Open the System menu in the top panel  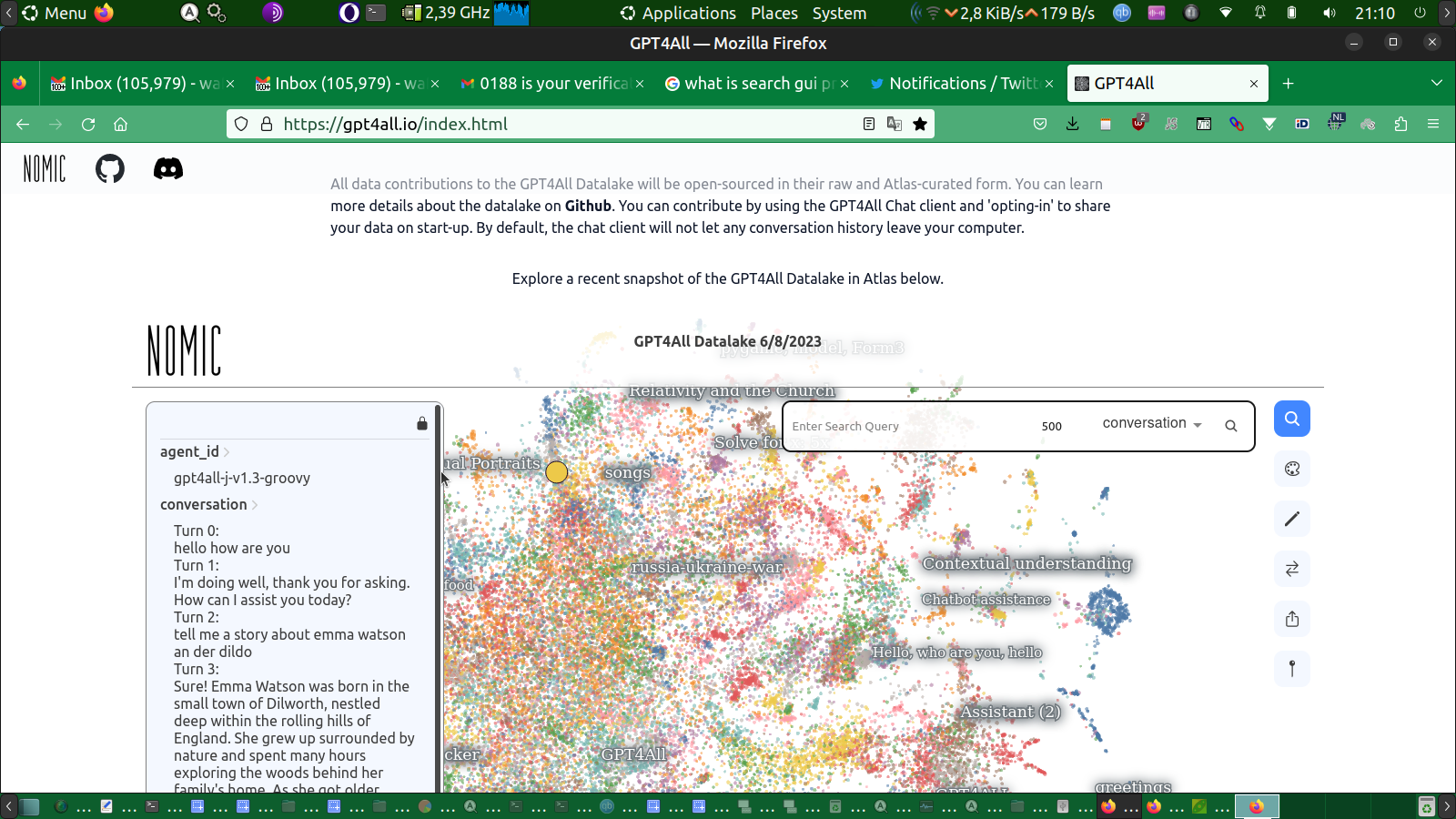pos(839,13)
